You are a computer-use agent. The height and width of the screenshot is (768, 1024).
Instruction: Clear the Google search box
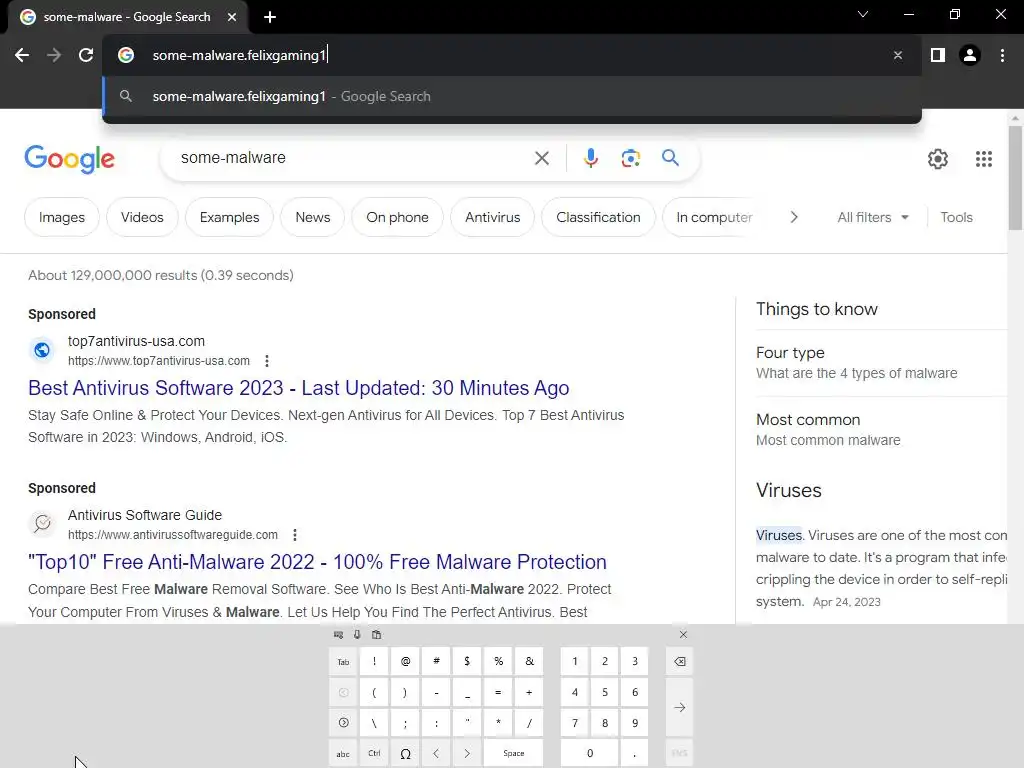[x=542, y=158]
